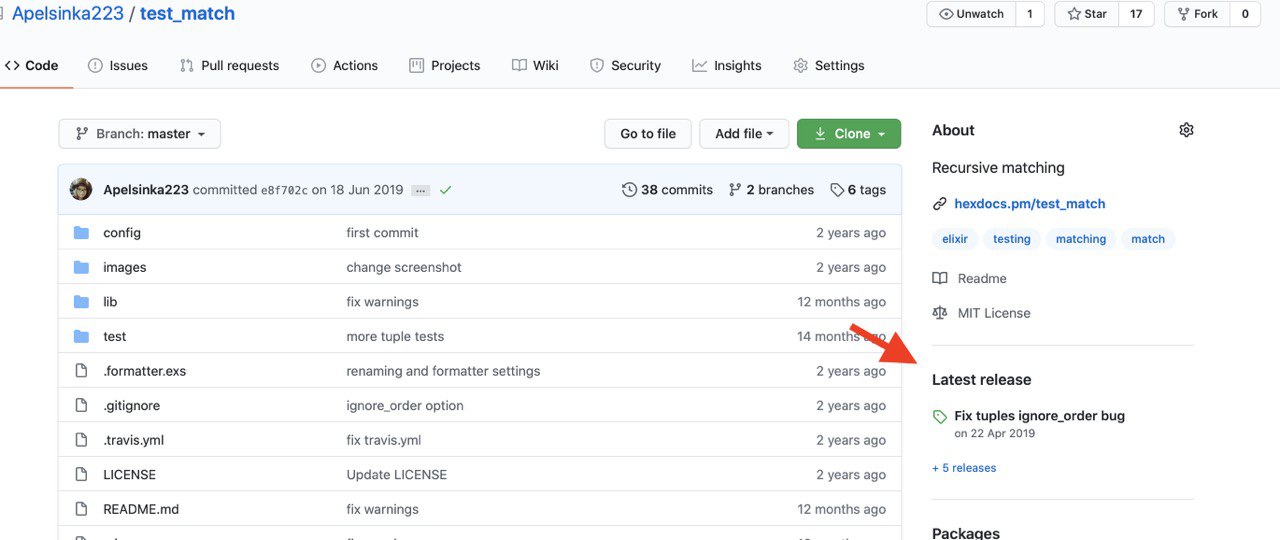Click the green tag icon under Latest release
Image resolution: width=1280 pixels, height=540 pixels.
coord(939,417)
